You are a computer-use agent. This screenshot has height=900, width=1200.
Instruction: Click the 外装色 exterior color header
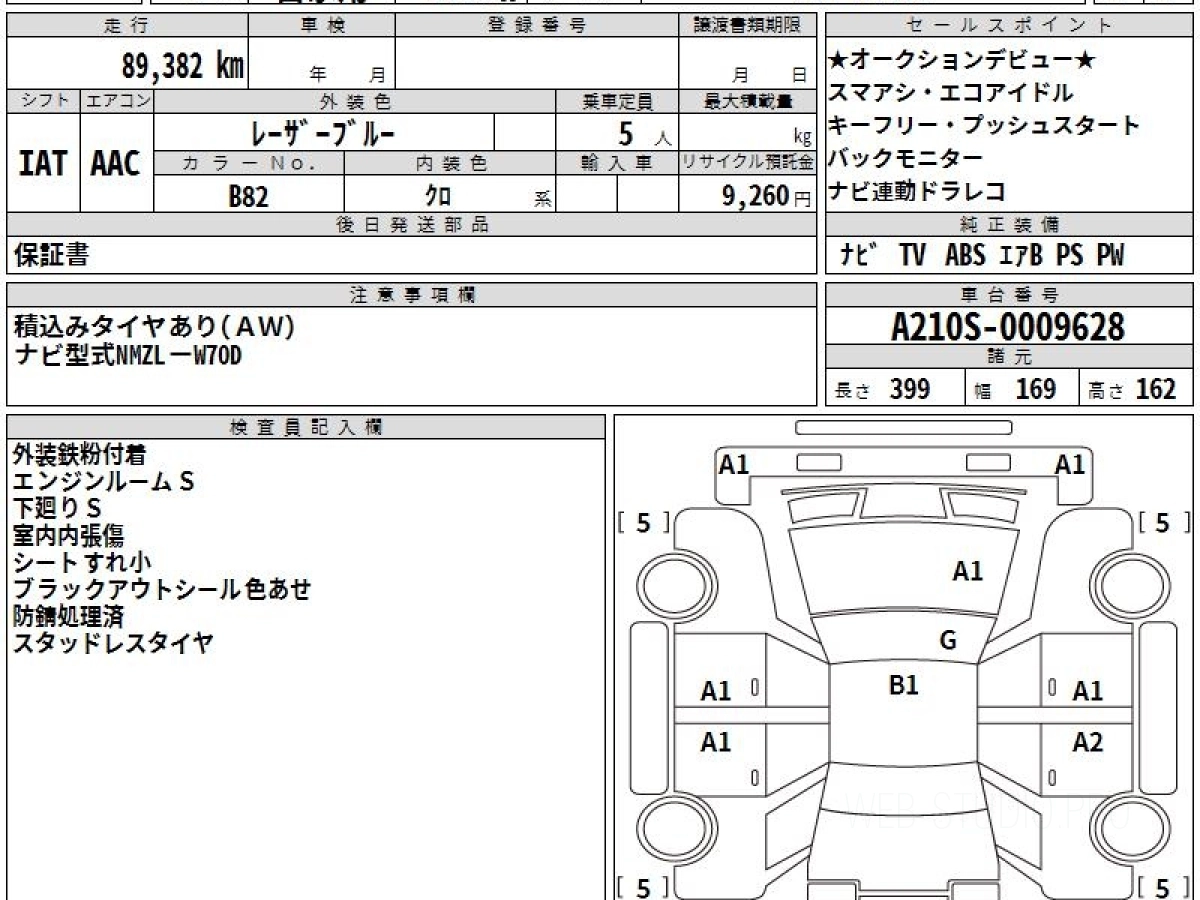[355, 101]
